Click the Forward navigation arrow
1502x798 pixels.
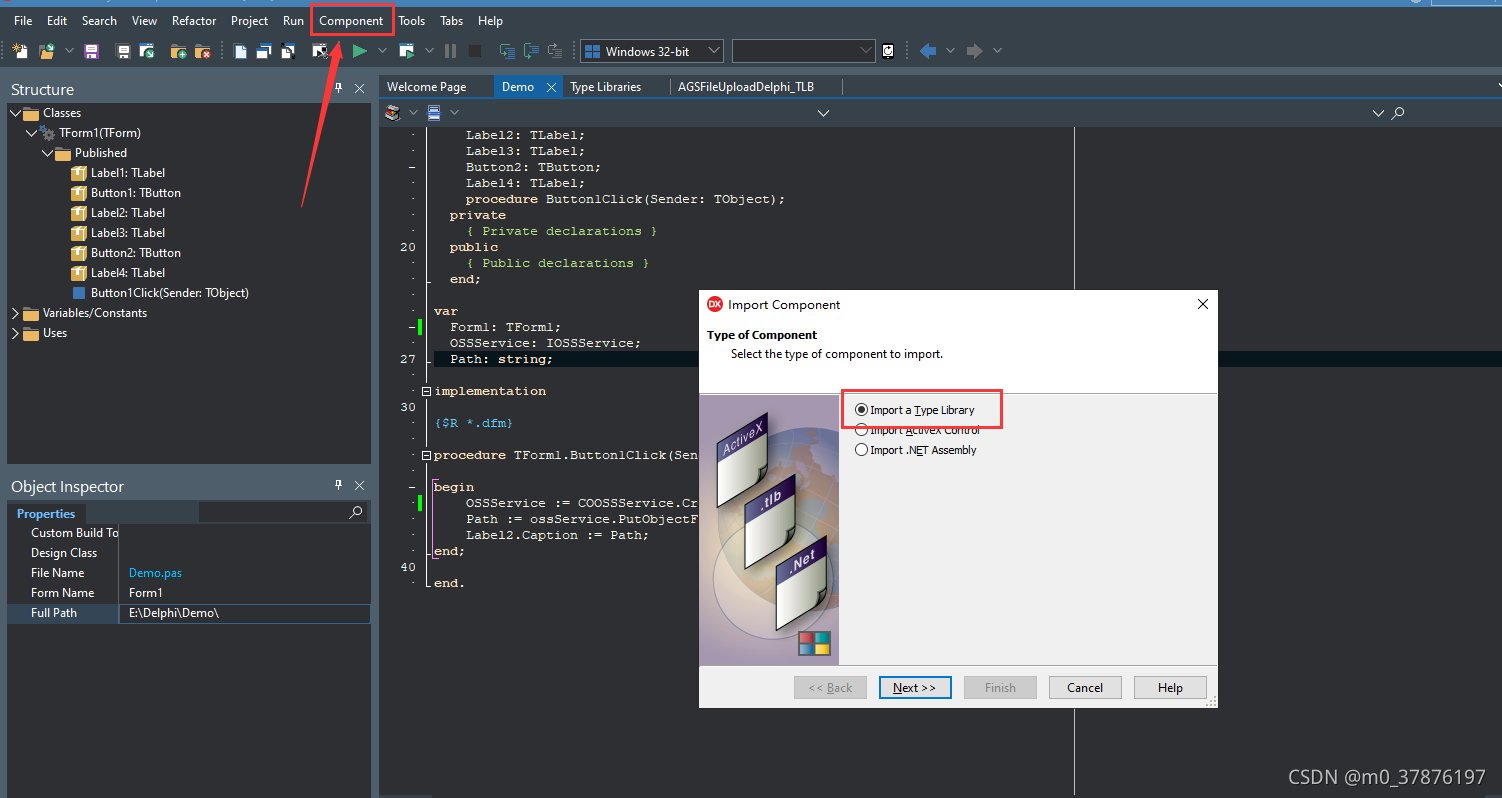pyautogui.click(x=974, y=51)
